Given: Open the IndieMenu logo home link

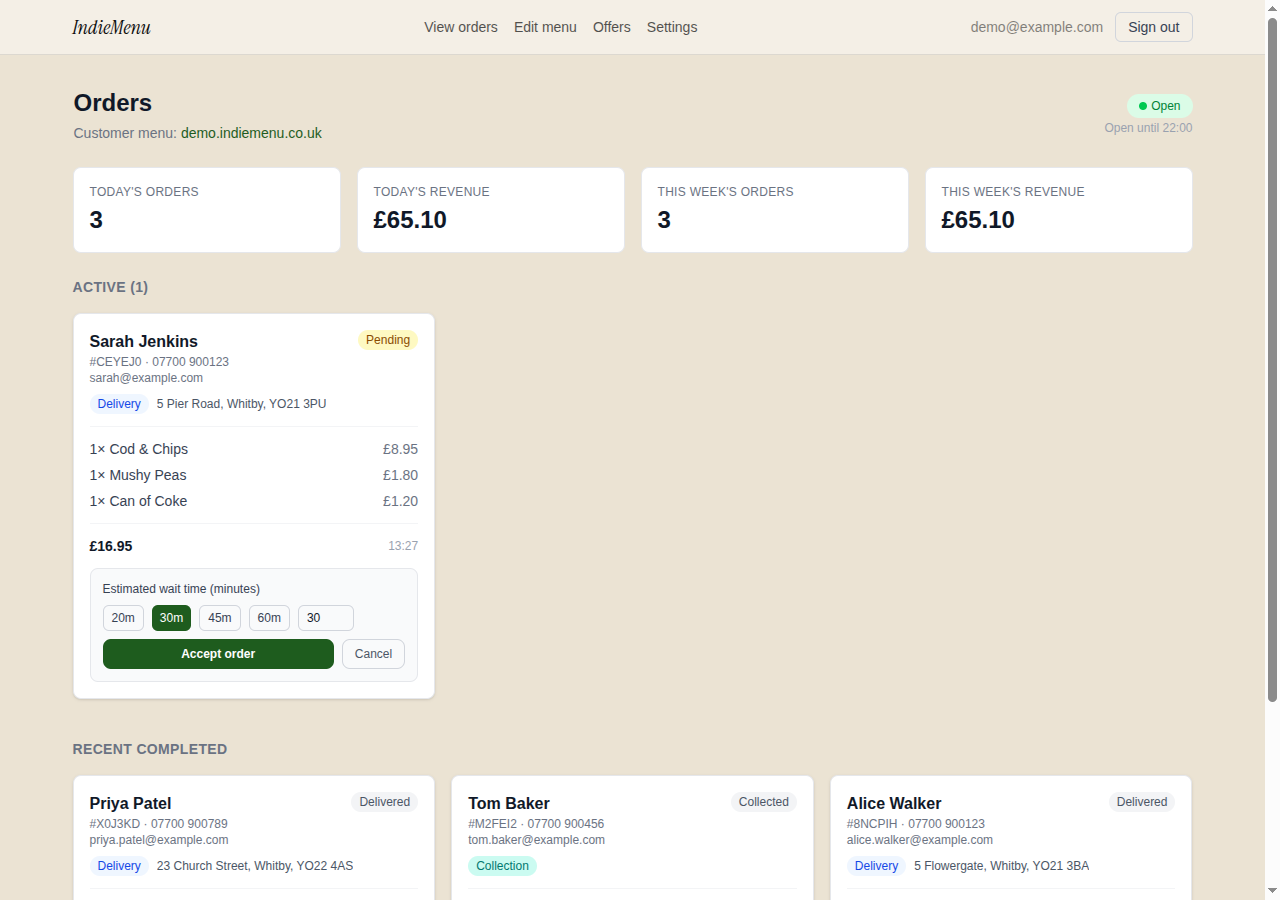Looking at the screenshot, I should pyautogui.click(x=111, y=27).
